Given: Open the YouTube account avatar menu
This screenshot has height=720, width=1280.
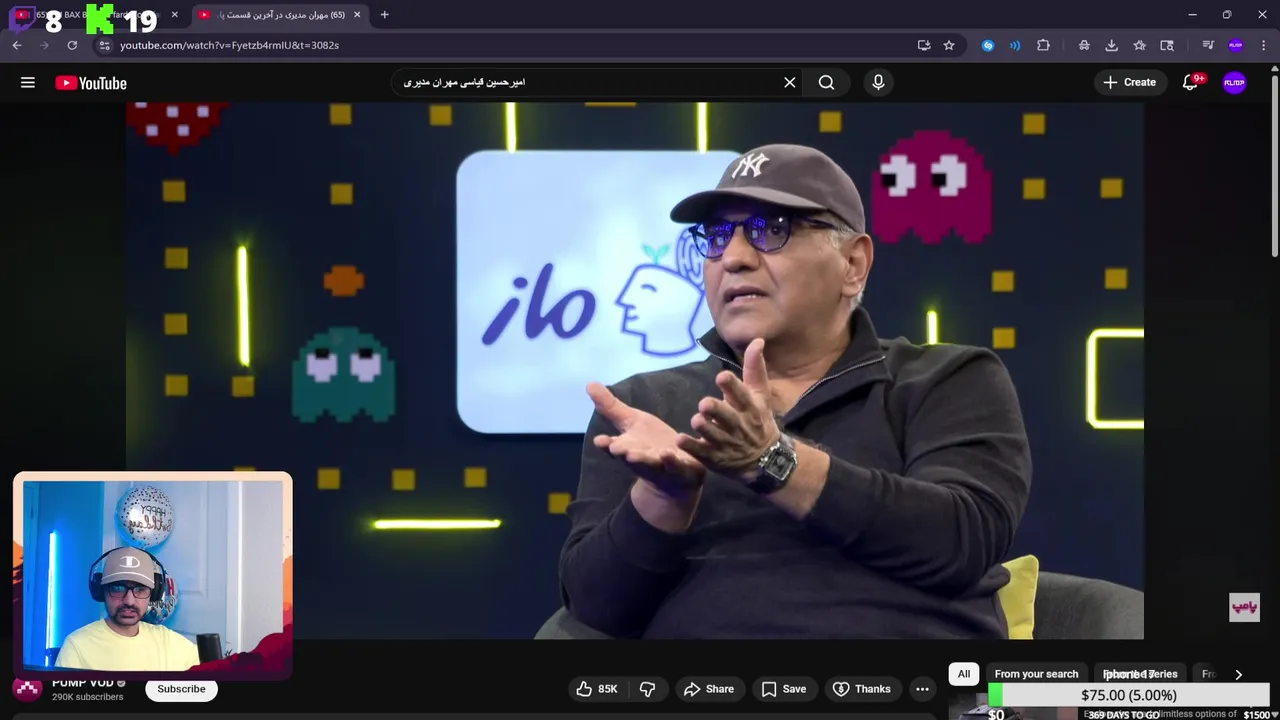Looking at the screenshot, I should point(1235,83).
